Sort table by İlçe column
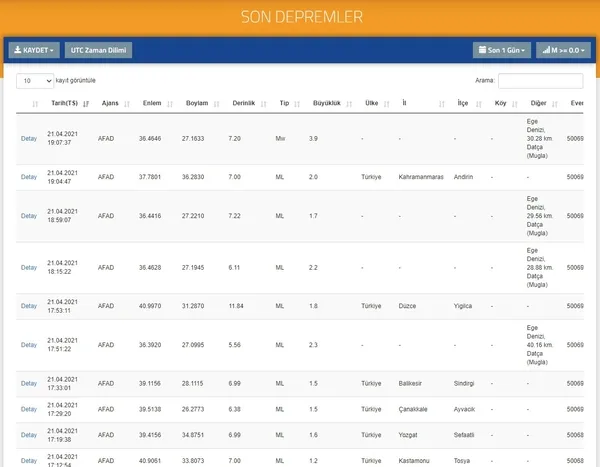 pyautogui.click(x=478, y=104)
